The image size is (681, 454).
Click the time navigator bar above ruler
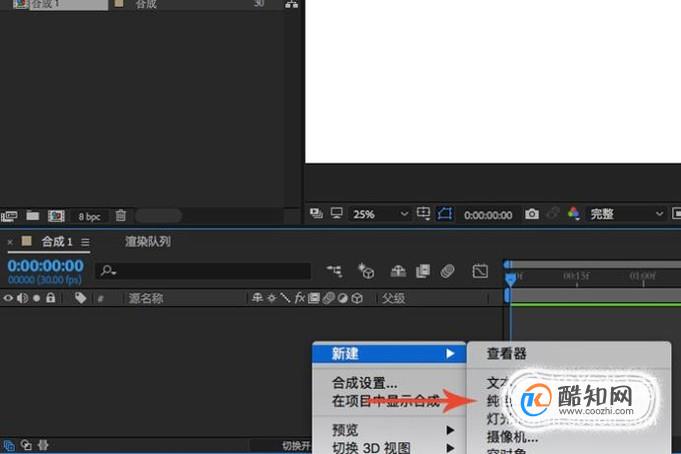[x=595, y=264]
